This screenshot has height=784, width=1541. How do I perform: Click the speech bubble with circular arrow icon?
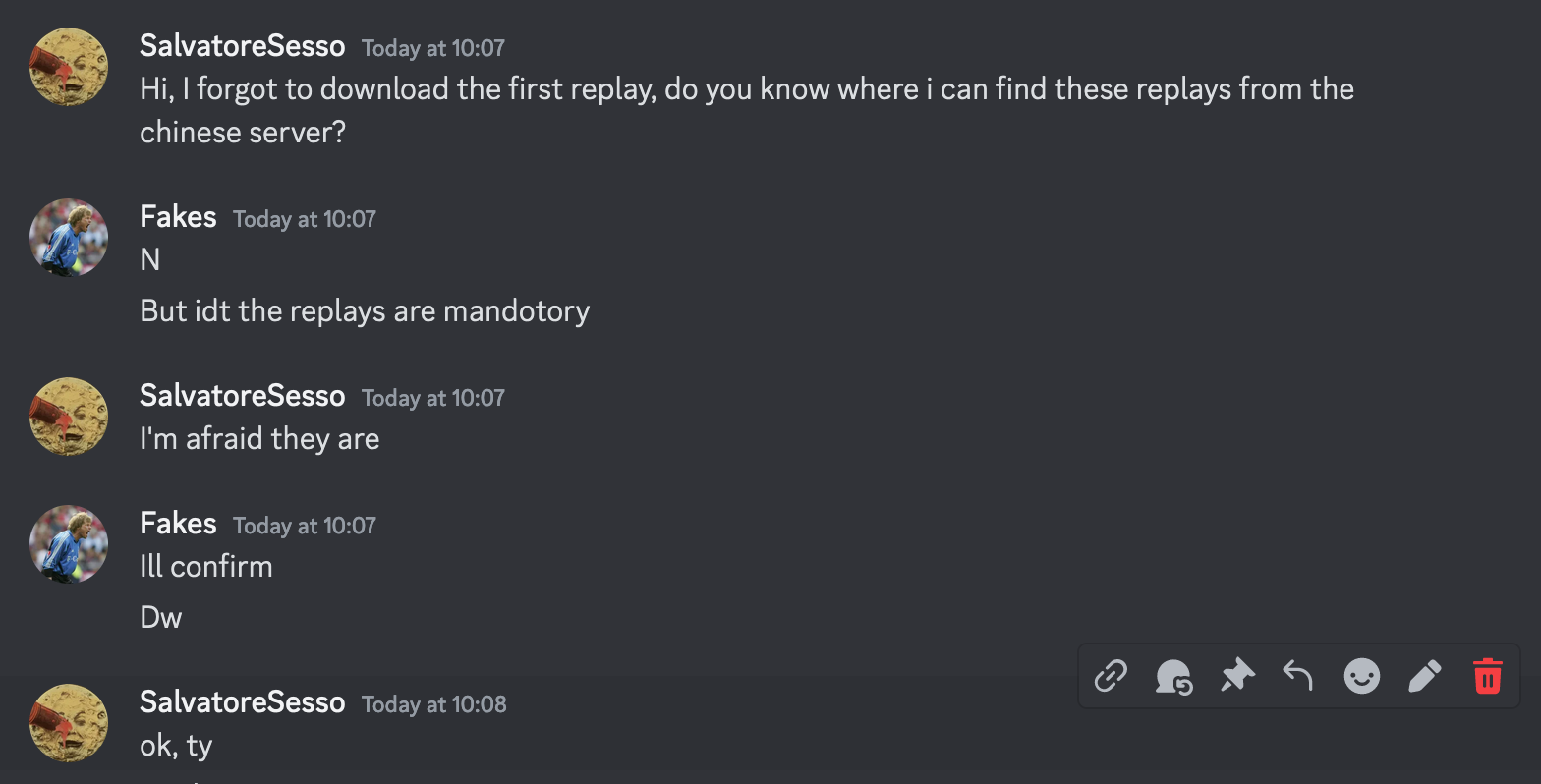point(1173,676)
